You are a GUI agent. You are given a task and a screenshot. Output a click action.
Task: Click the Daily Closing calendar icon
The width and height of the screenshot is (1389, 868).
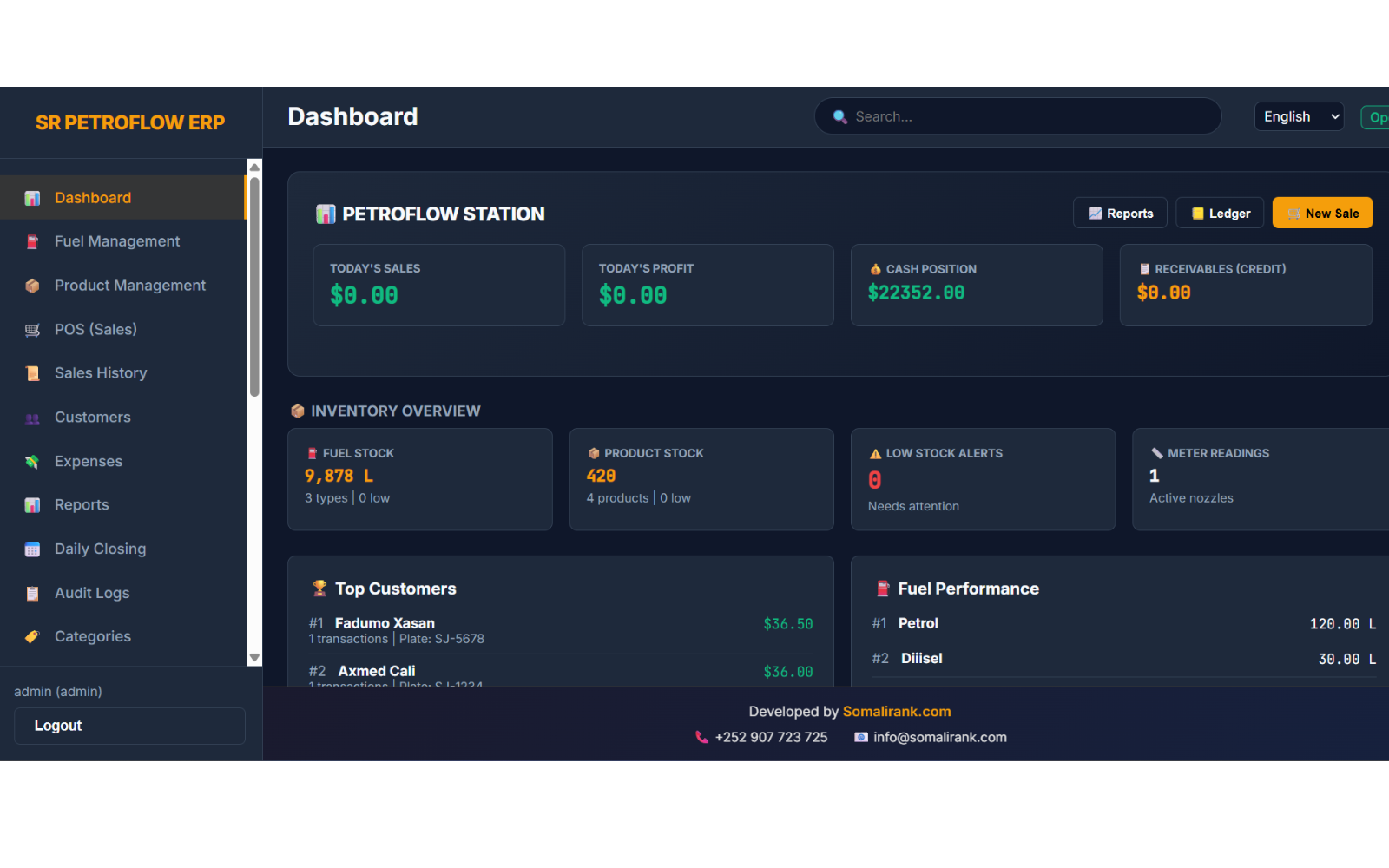pos(32,549)
